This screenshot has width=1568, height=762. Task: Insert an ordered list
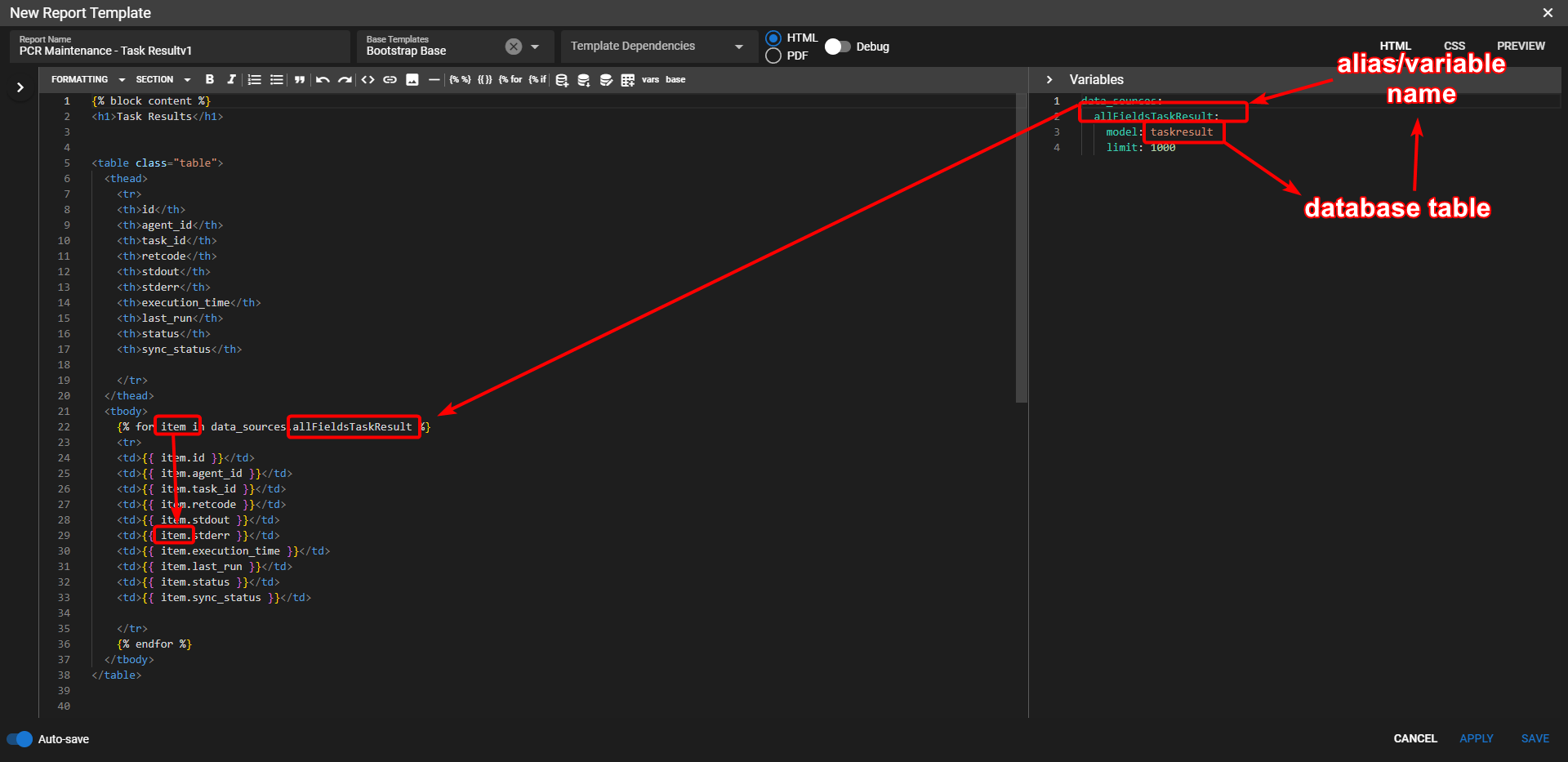tap(253, 79)
